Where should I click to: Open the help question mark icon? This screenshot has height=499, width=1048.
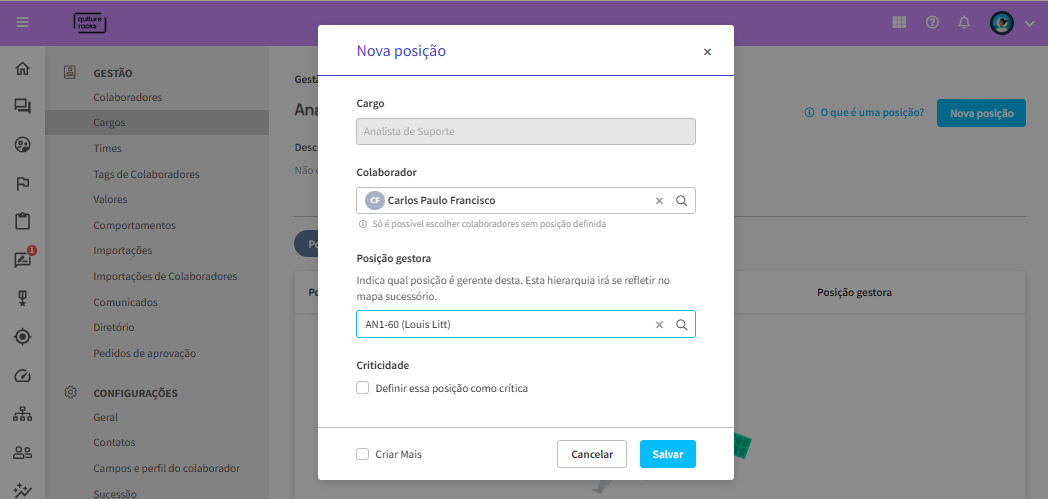pos(932,23)
